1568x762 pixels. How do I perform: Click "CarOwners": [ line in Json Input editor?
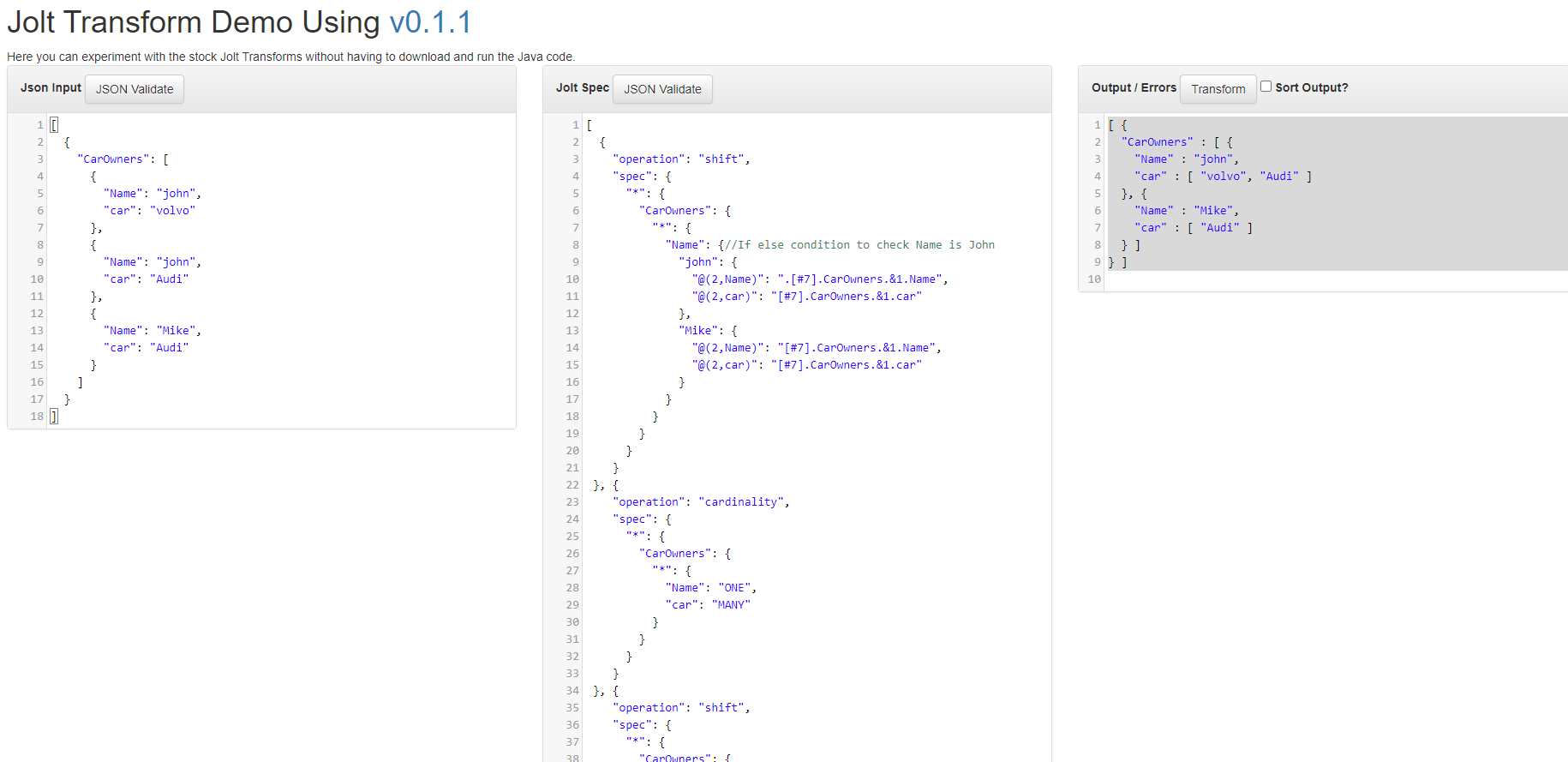[123, 159]
